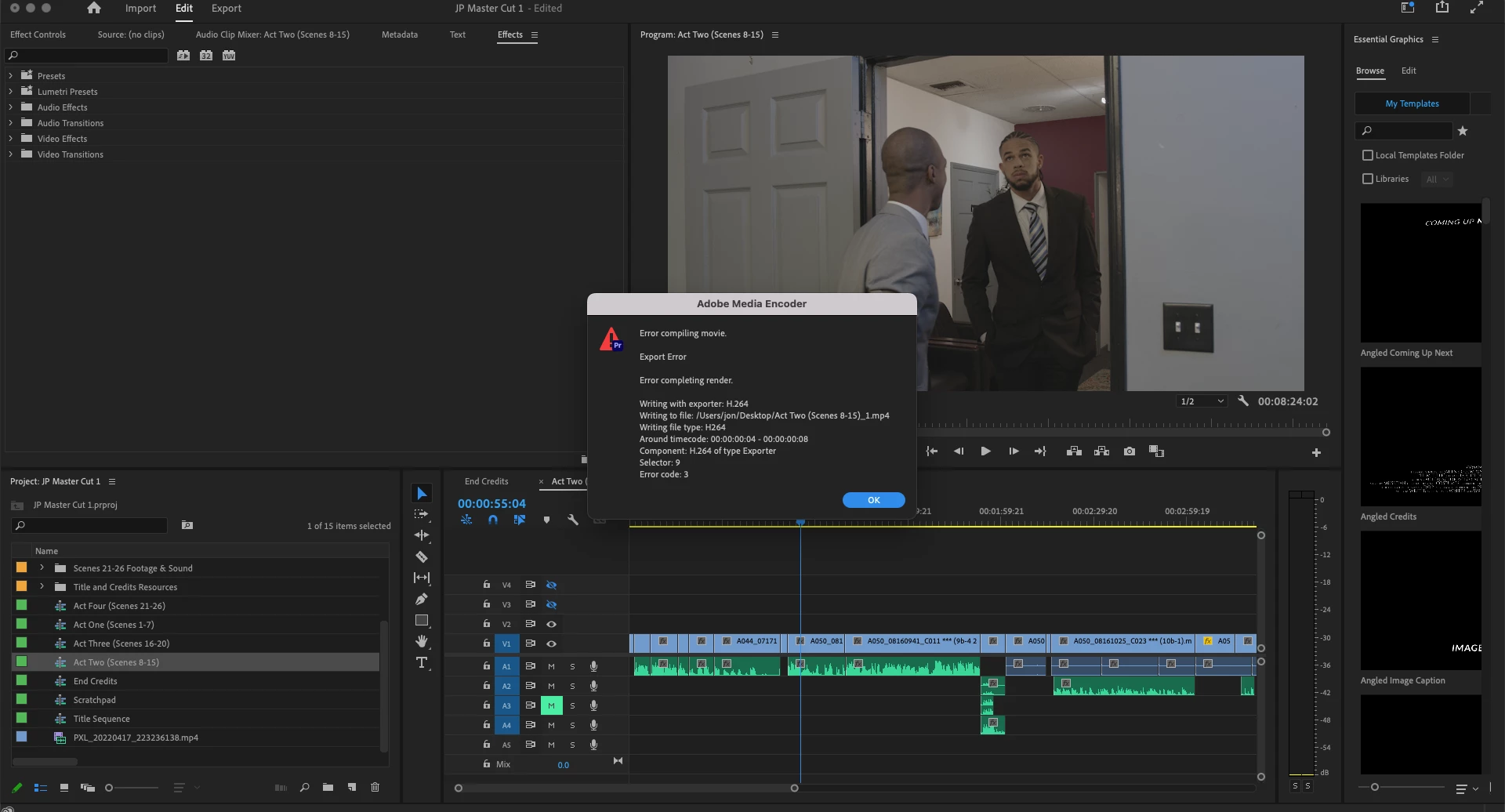Click the Accelerated Effects filter icon
The image size is (1505, 812).
coord(183,56)
